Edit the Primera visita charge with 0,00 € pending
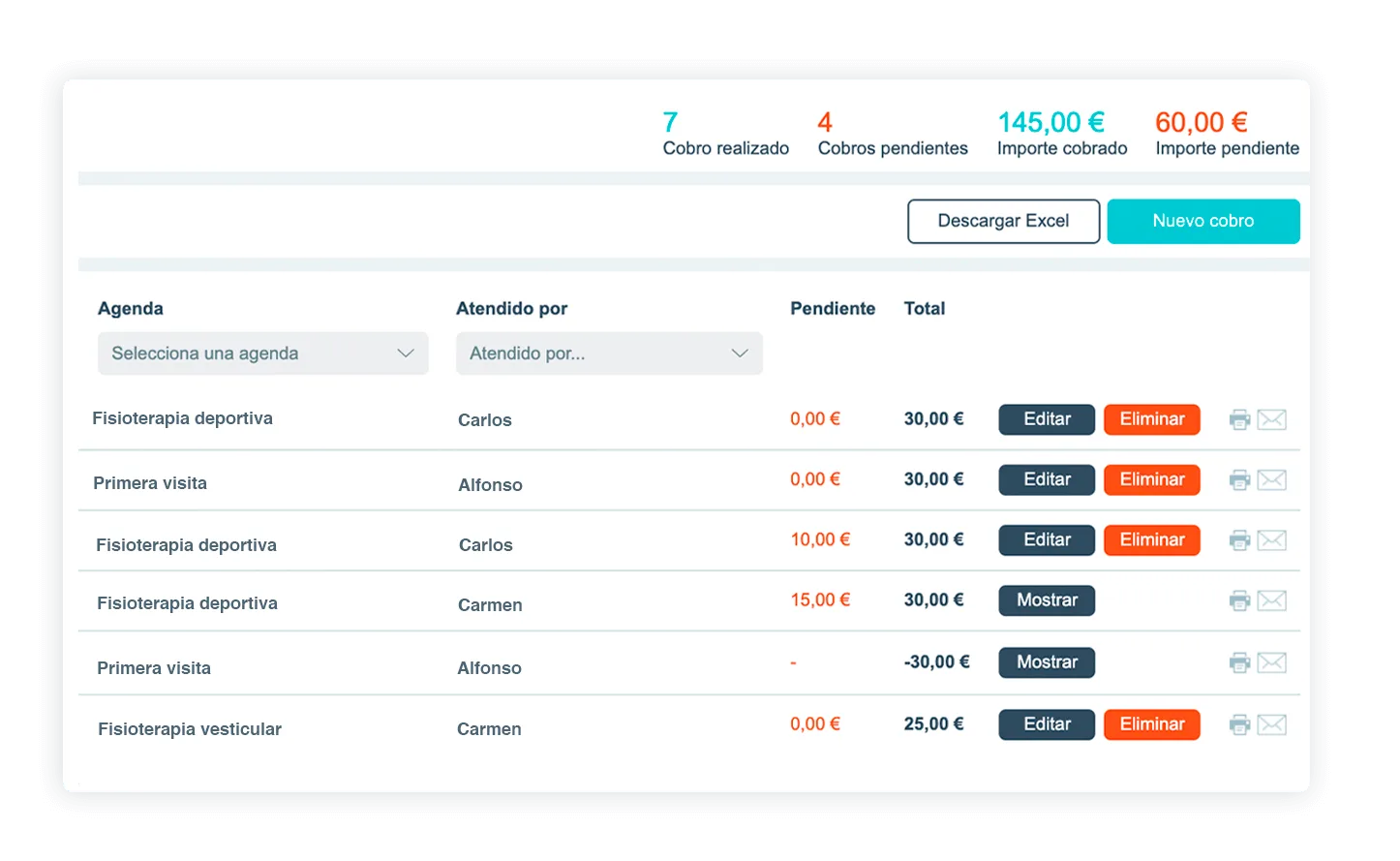The width and height of the screenshot is (1400, 861). [1047, 479]
